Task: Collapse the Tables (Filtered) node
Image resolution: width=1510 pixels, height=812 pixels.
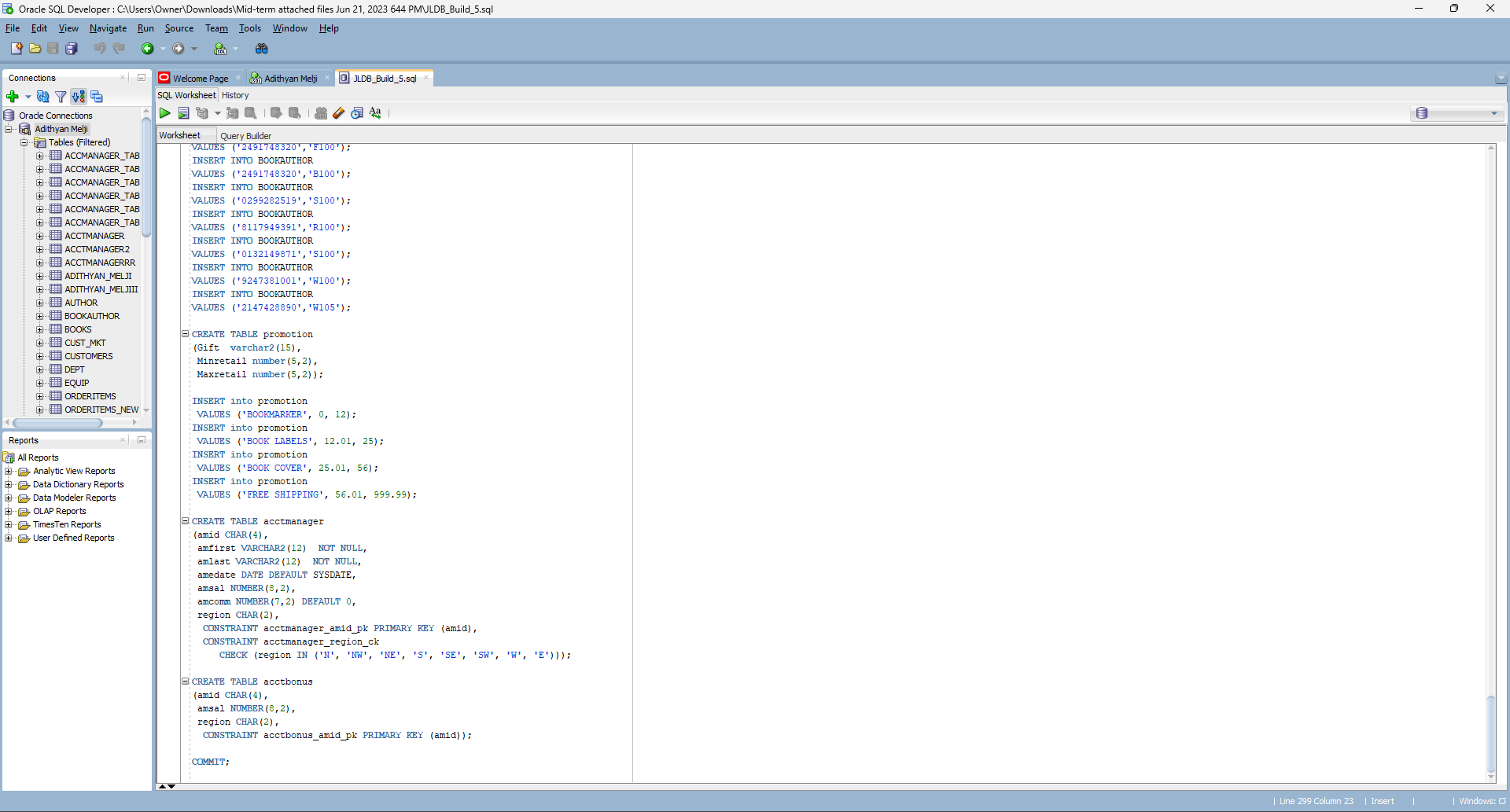Action: pyautogui.click(x=24, y=142)
